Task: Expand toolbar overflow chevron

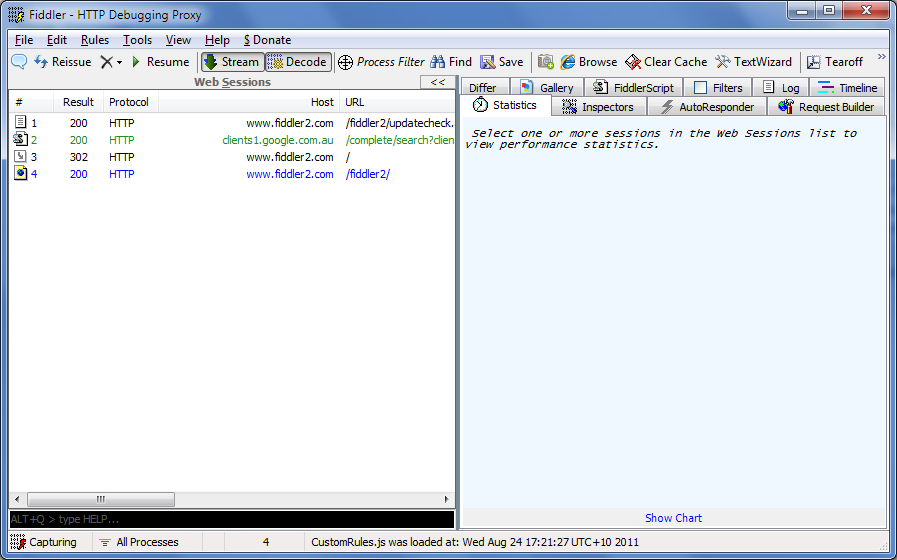Action: (881, 57)
